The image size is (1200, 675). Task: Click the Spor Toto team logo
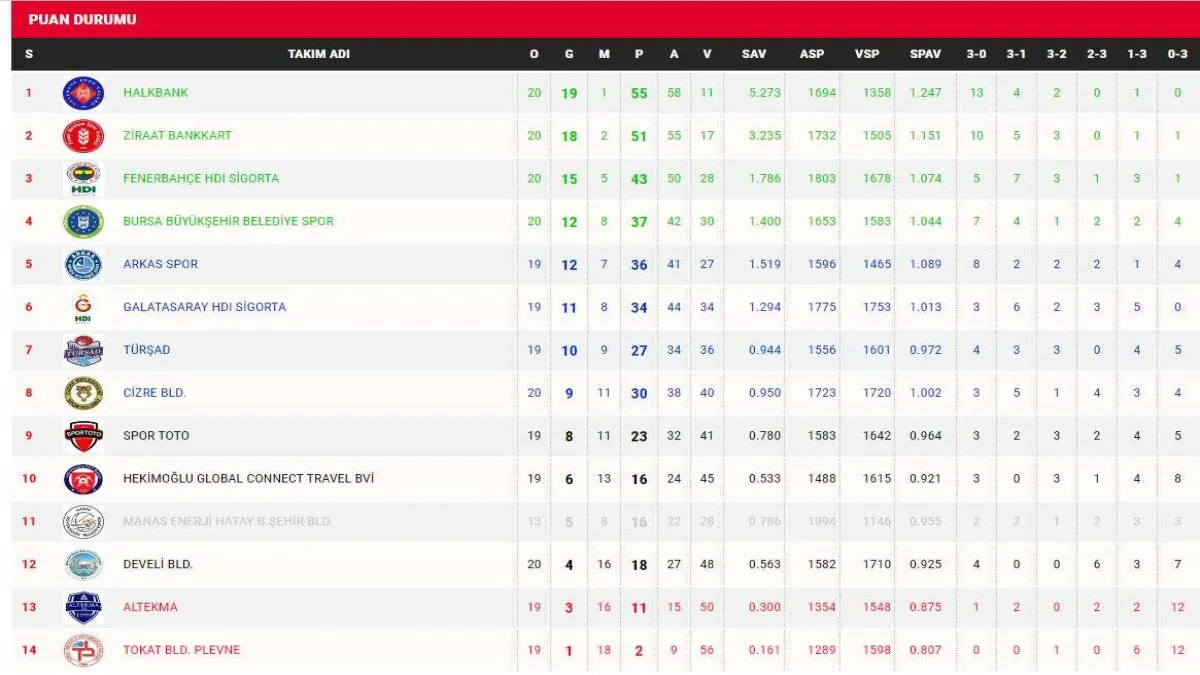pyautogui.click(x=83, y=436)
